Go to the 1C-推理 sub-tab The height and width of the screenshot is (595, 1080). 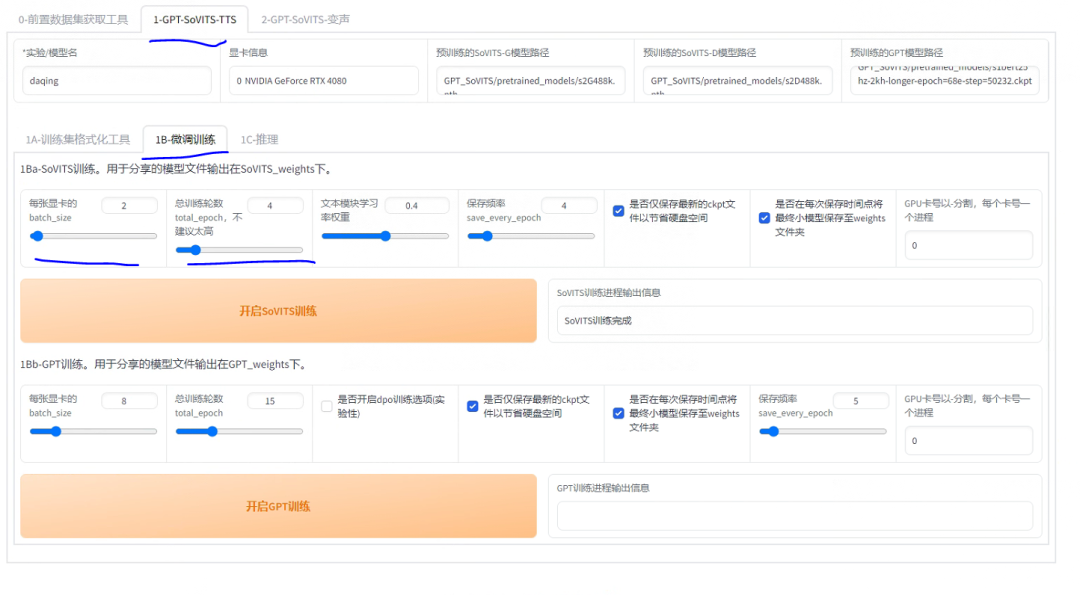tap(259, 139)
